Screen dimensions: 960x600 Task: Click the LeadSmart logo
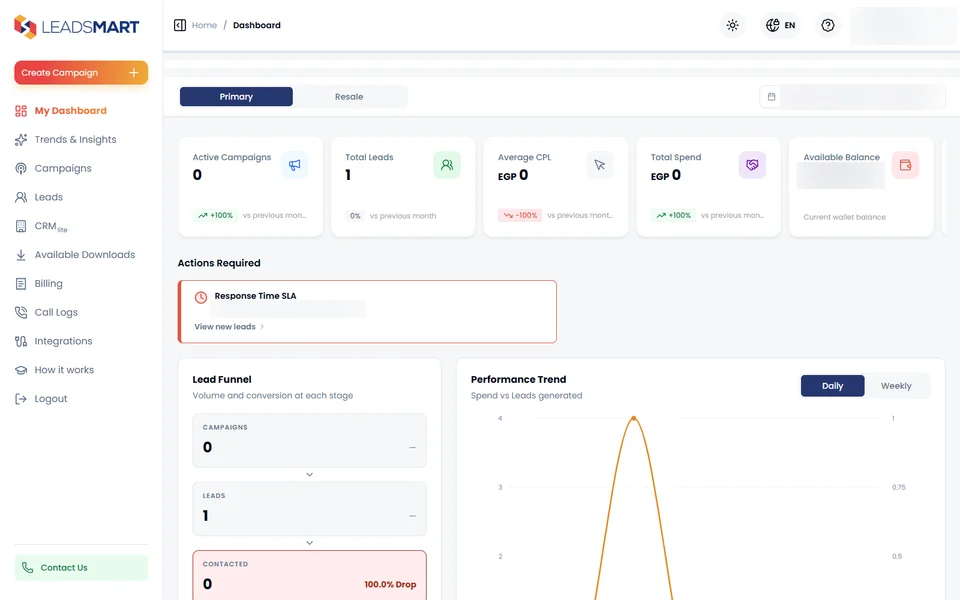click(77, 26)
